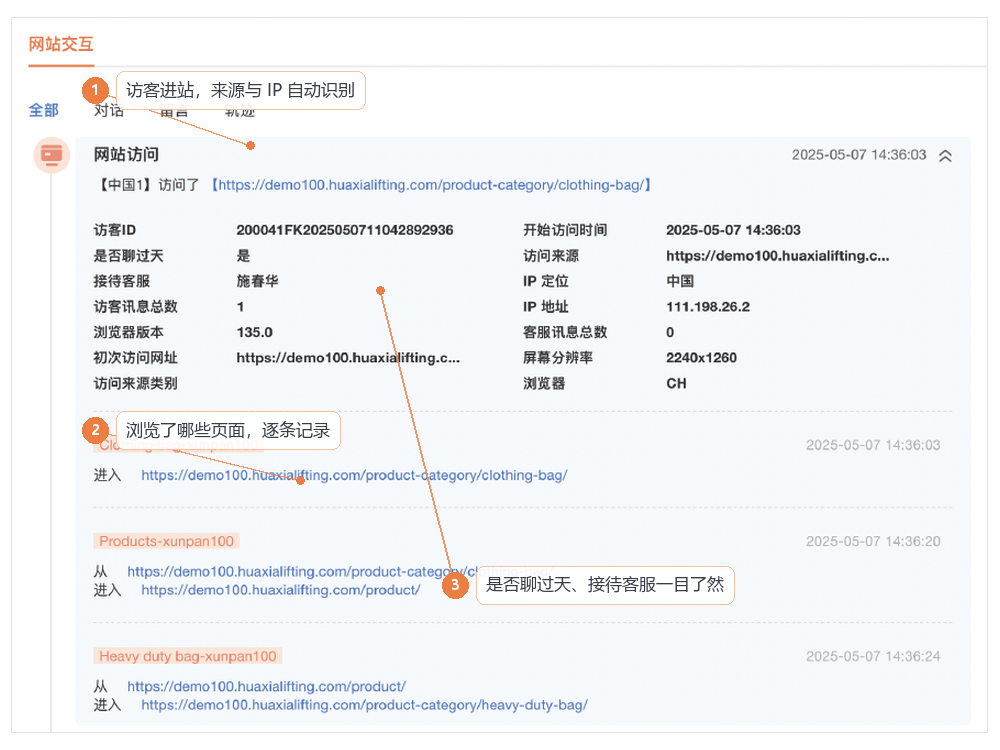1000x750 pixels.
Task: Click the 访问来源 URL value
Action: 777,256
